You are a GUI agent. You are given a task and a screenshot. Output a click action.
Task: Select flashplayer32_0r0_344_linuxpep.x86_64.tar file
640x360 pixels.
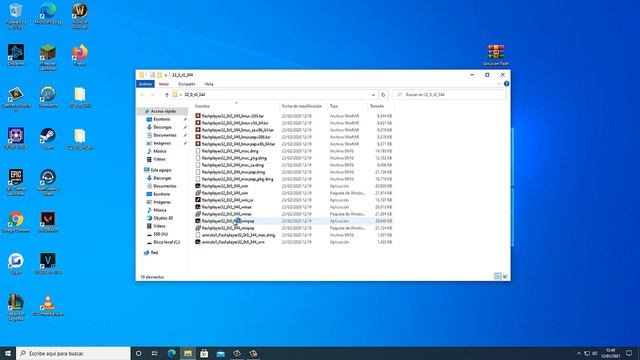pos(238,144)
